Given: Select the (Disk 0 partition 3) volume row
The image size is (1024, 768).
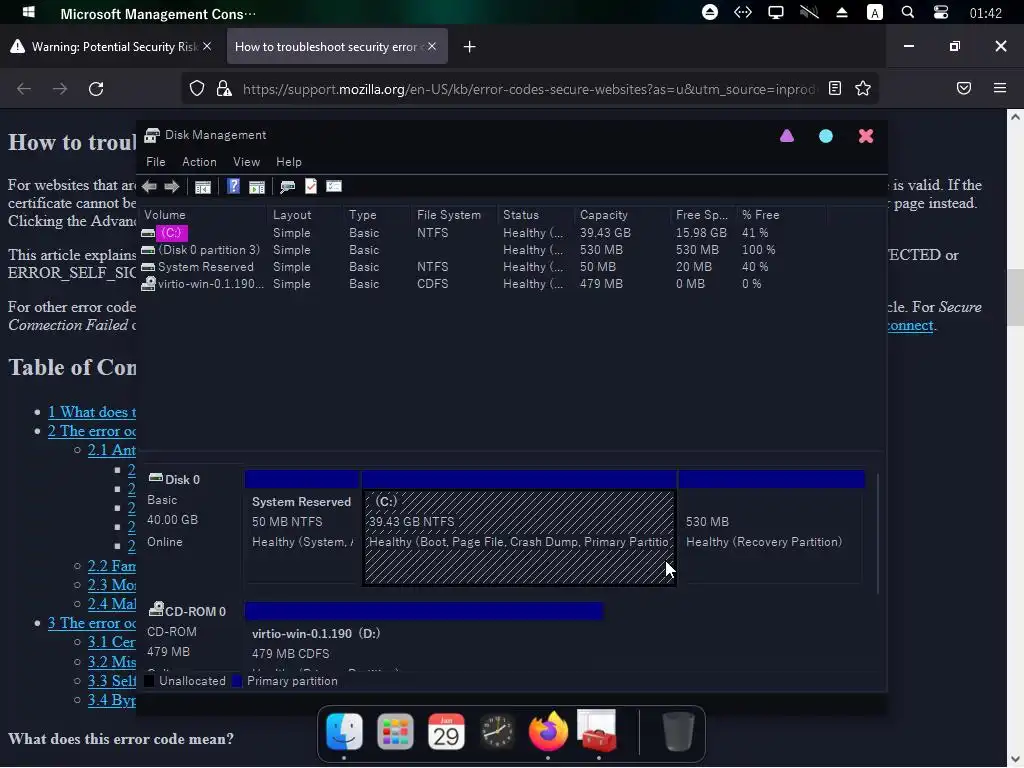Looking at the screenshot, I should 483,250.
